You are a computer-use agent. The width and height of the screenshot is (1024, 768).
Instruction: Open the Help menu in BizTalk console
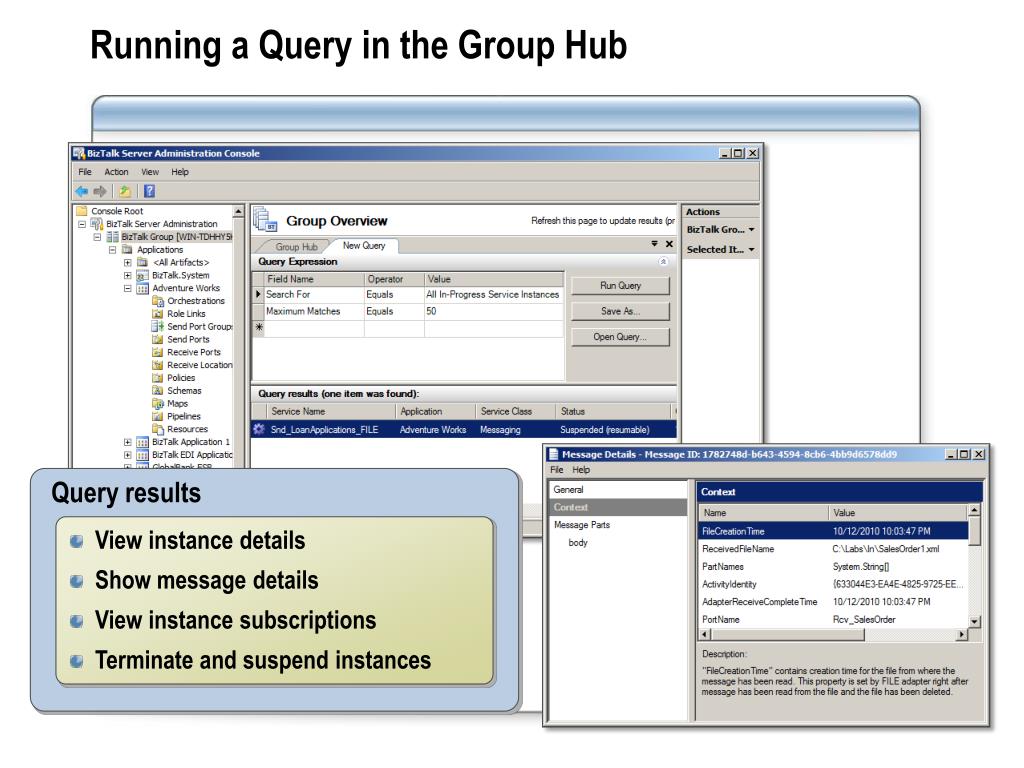click(x=180, y=172)
